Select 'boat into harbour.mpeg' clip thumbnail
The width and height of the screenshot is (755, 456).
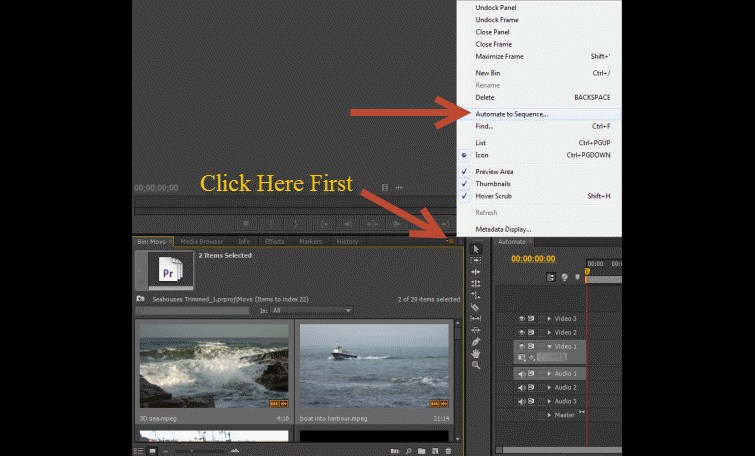(x=374, y=366)
